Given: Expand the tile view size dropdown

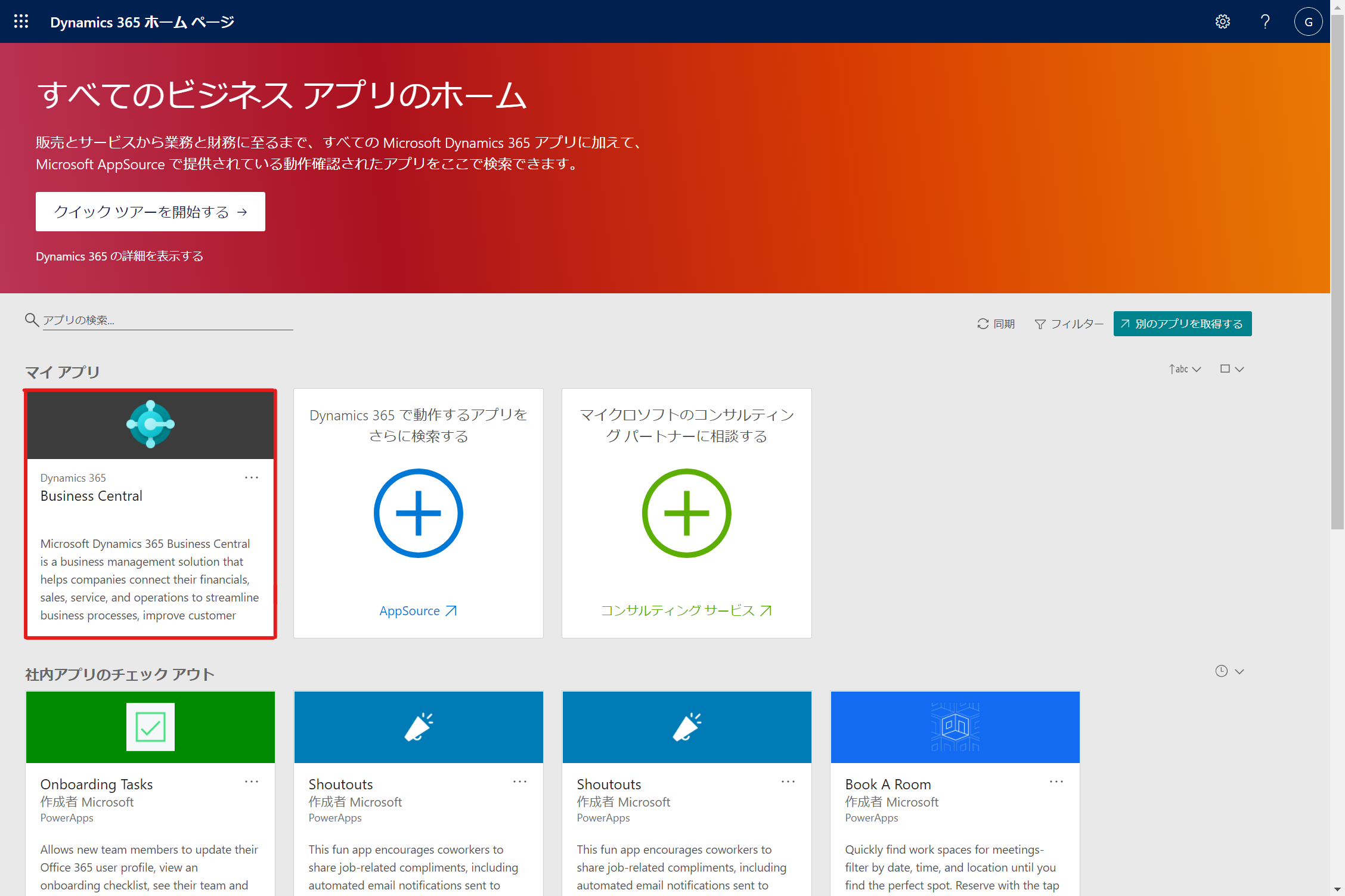Looking at the screenshot, I should pos(1232,369).
